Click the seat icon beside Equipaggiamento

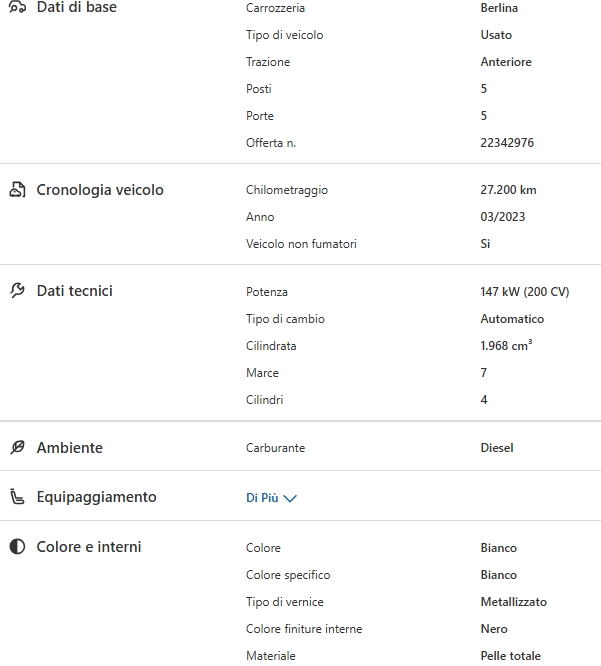click(17, 497)
